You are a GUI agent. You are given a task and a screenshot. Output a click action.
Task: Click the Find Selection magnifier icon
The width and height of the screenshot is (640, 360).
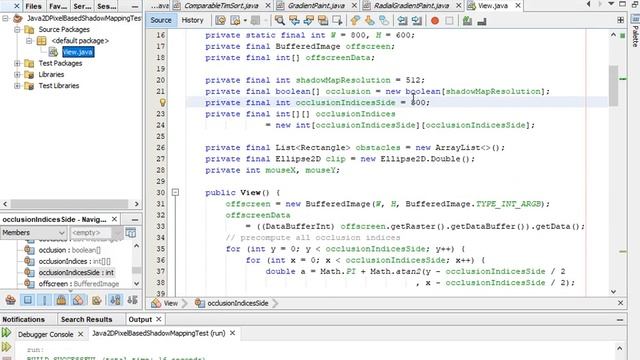[280, 20]
